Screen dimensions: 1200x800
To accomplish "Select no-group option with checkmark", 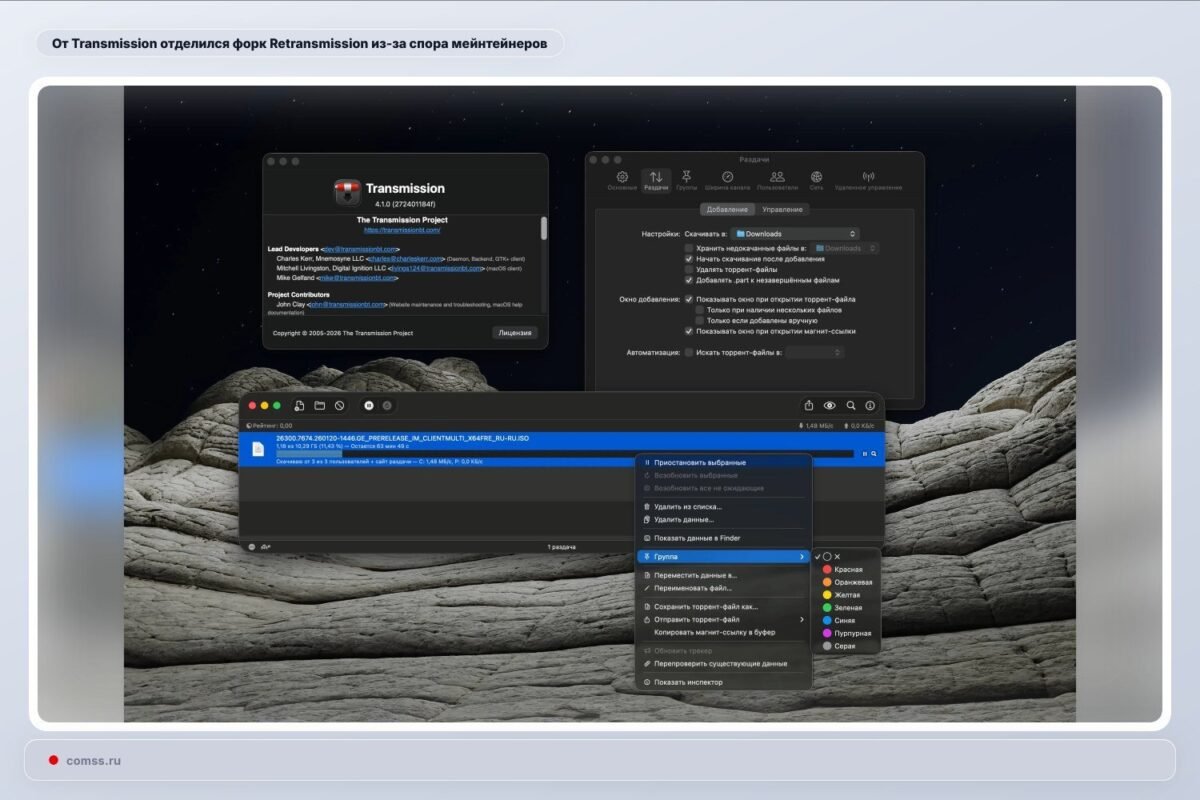I will 848,556.
